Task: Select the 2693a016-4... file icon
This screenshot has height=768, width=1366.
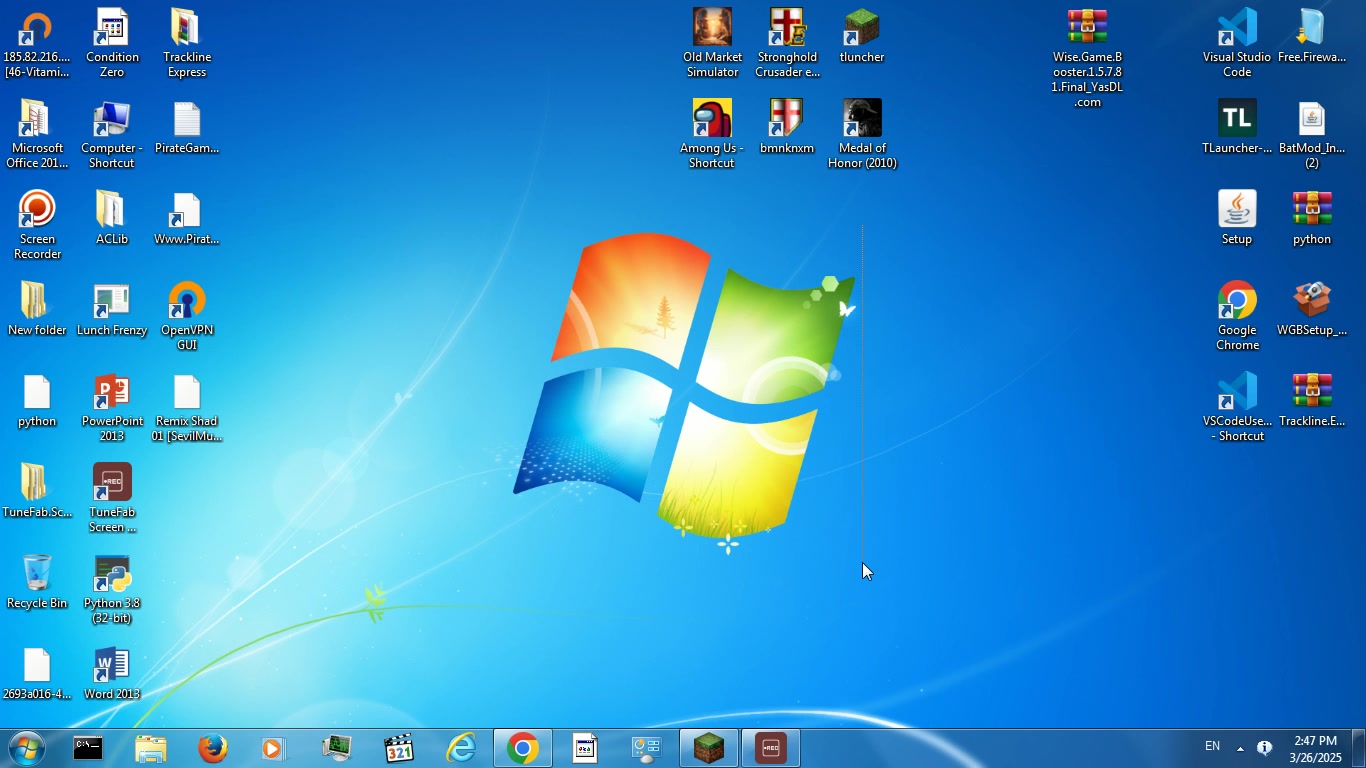Action: tap(37, 674)
